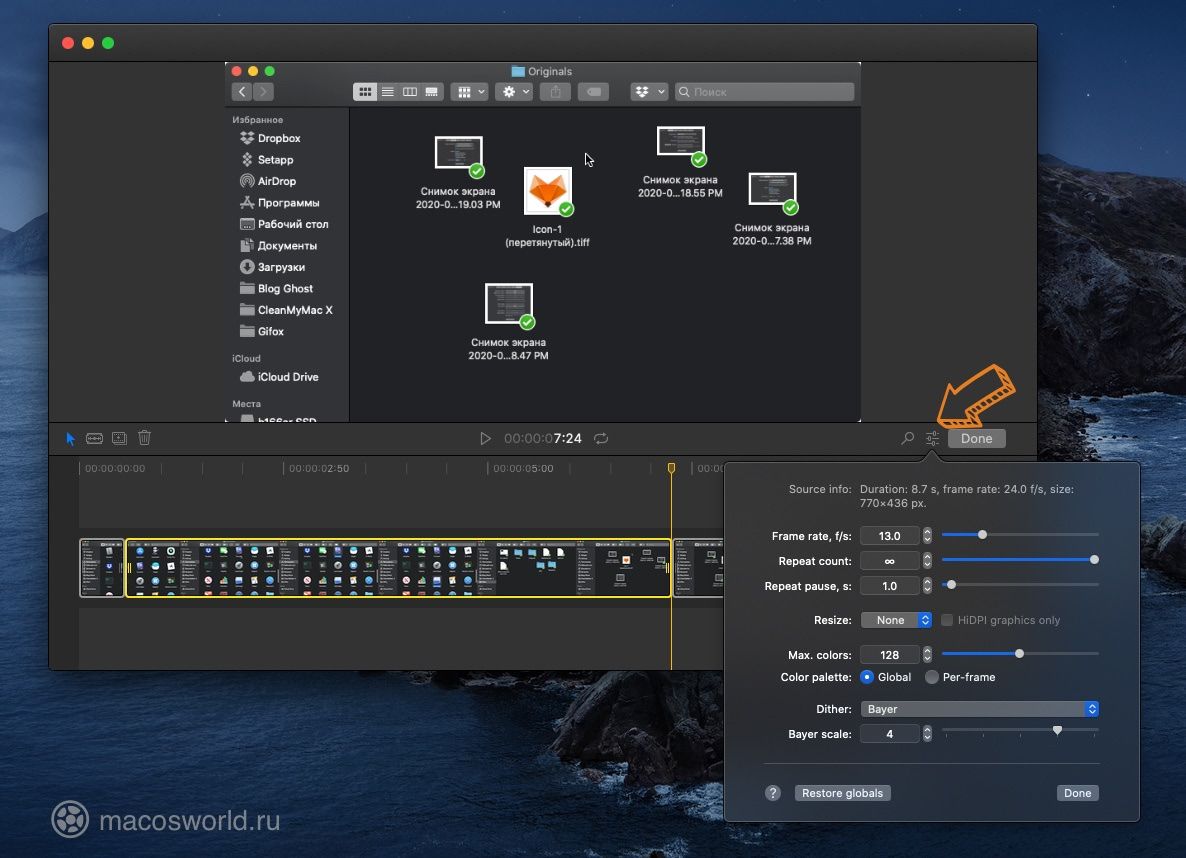Open zoom search with the magnifier icon
Image resolution: width=1186 pixels, height=858 pixels.
click(x=906, y=438)
